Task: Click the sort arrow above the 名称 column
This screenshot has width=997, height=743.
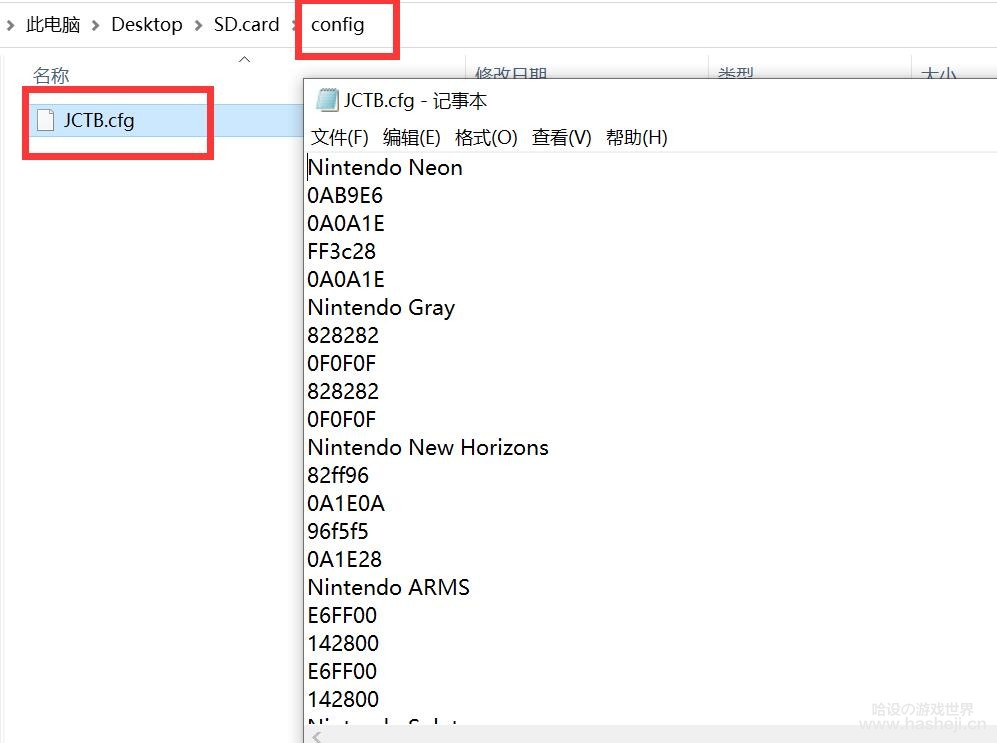Action: tap(244, 60)
